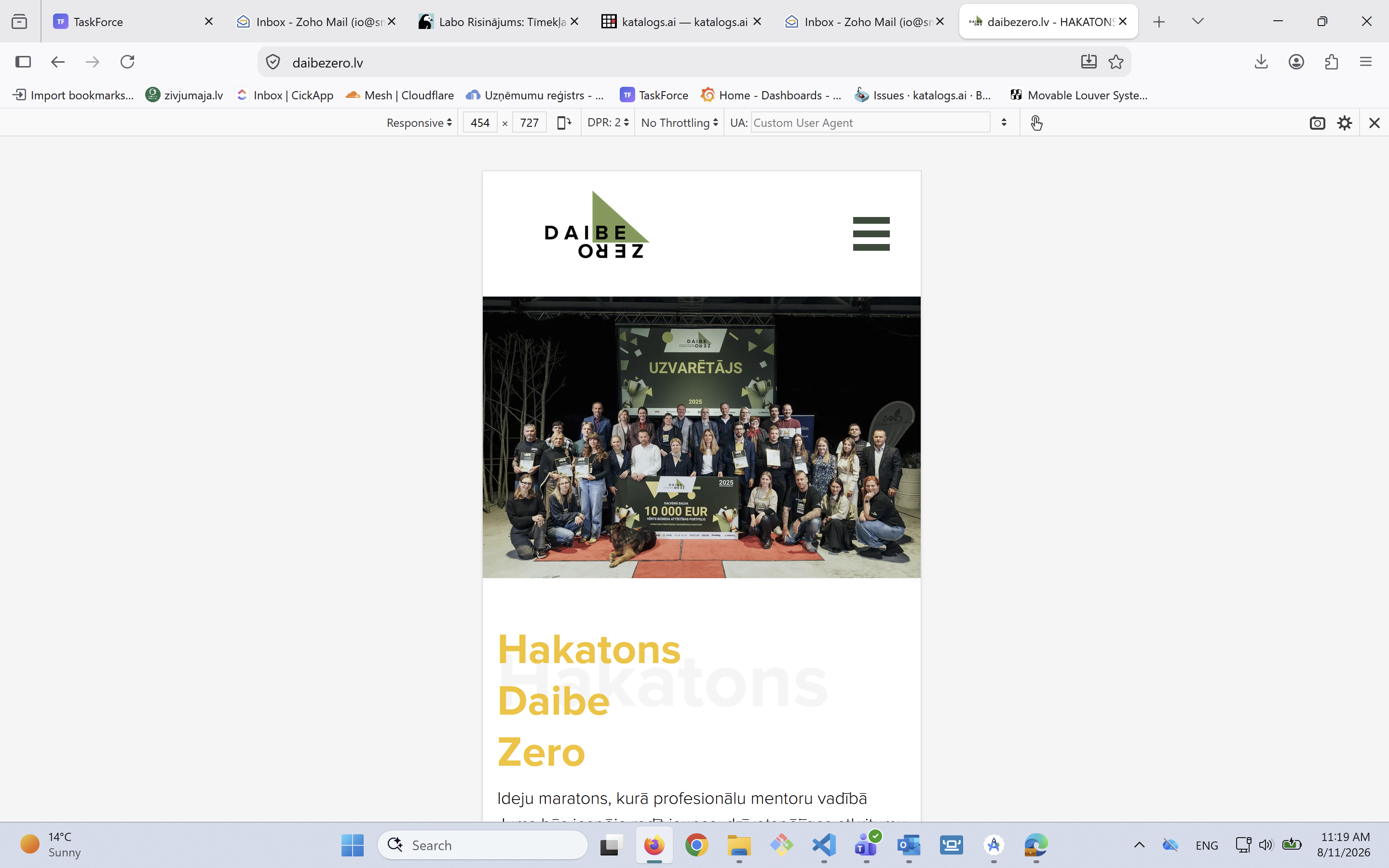Open Firefox View (list all tabs) icon
The width and height of the screenshot is (1389, 868).
[19, 22]
